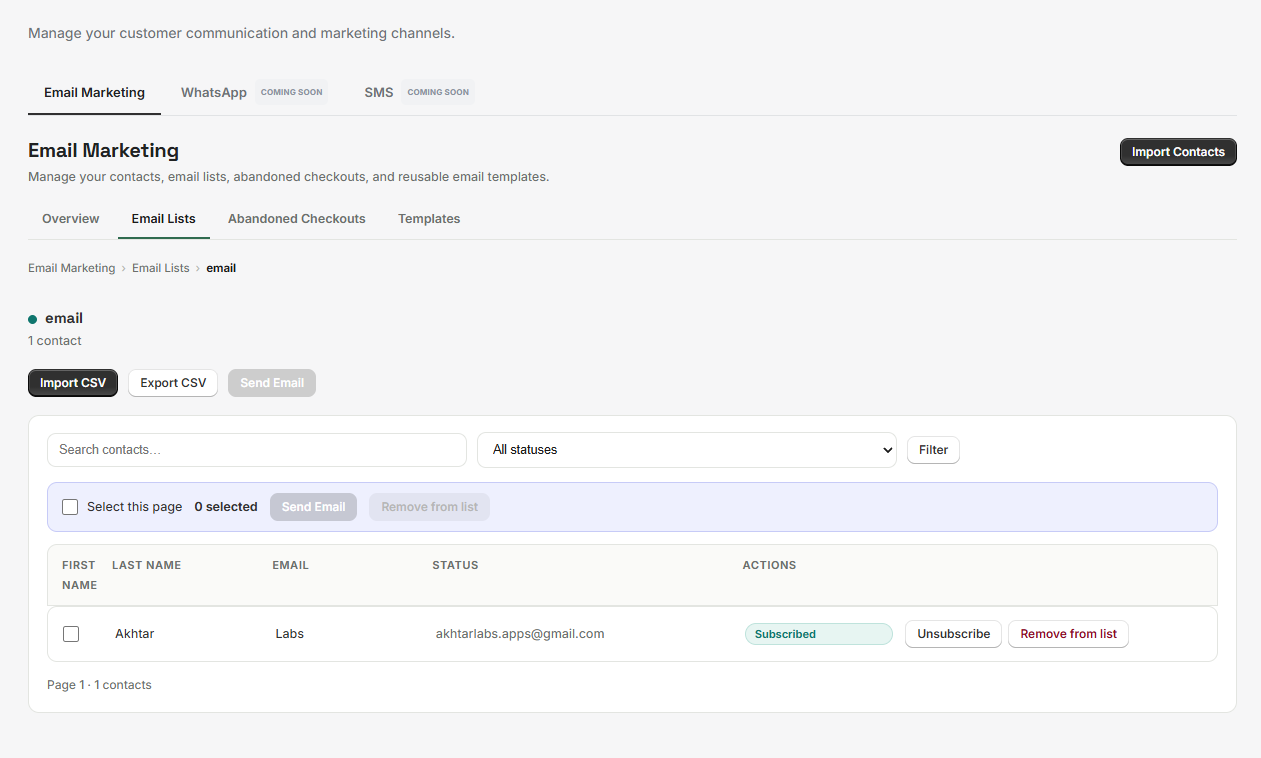Click the 'Page 1 · 1 contacts' footer text
1261x758 pixels.
point(99,685)
